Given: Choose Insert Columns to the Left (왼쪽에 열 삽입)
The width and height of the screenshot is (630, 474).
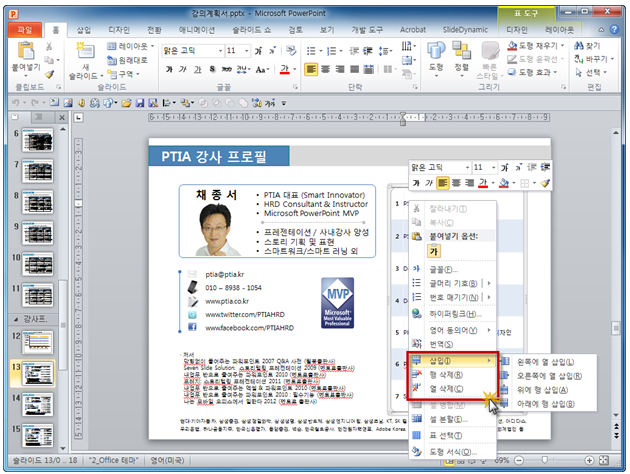Looking at the screenshot, I should (548, 362).
